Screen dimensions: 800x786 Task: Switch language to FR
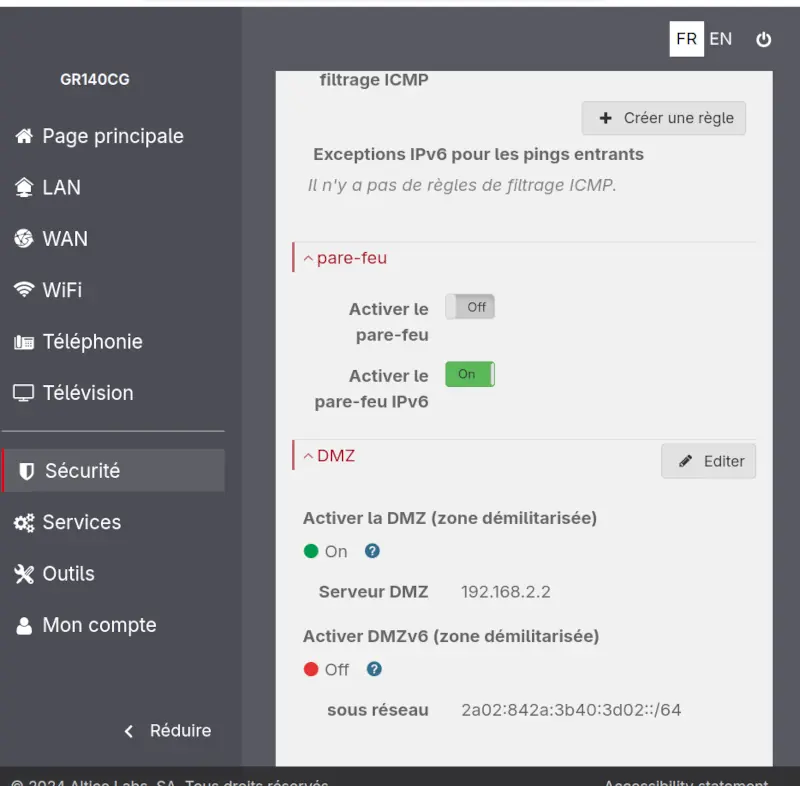click(686, 39)
